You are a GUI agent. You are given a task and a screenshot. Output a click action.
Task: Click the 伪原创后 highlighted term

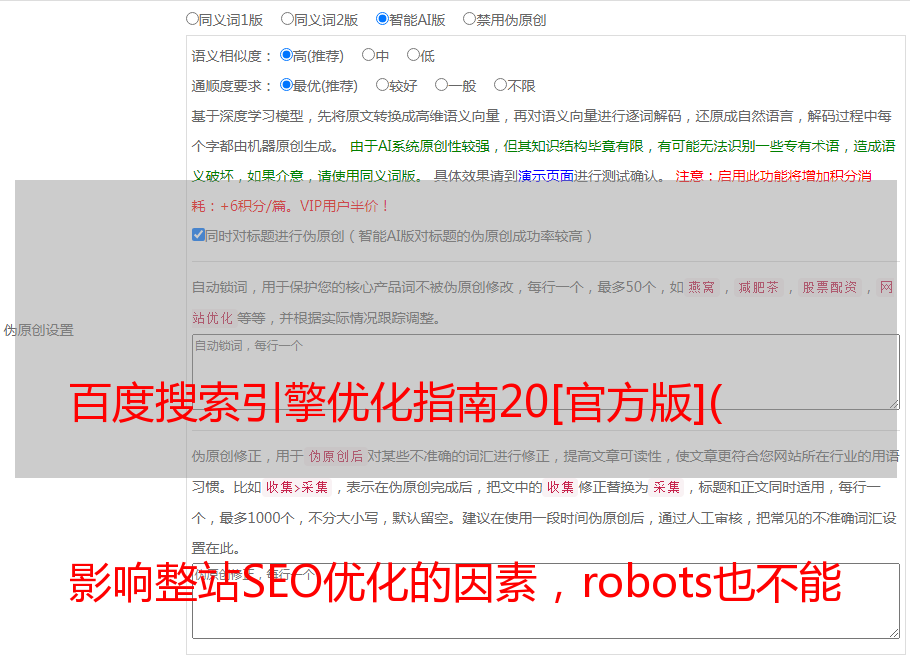coord(336,456)
